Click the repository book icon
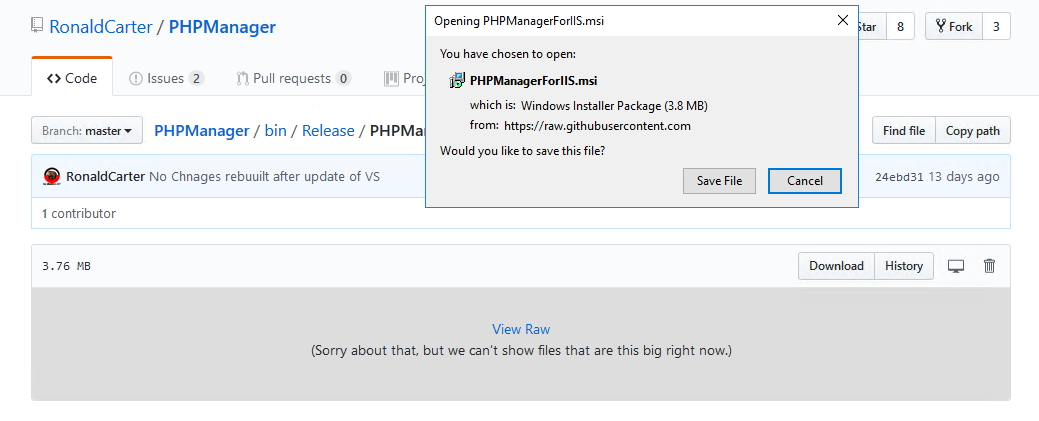The width and height of the screenshot is (1039, 421). (x=37, y=25)
